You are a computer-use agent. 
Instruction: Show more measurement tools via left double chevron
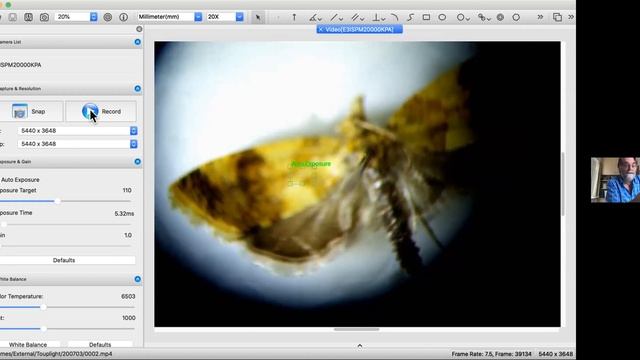(540, 17)
